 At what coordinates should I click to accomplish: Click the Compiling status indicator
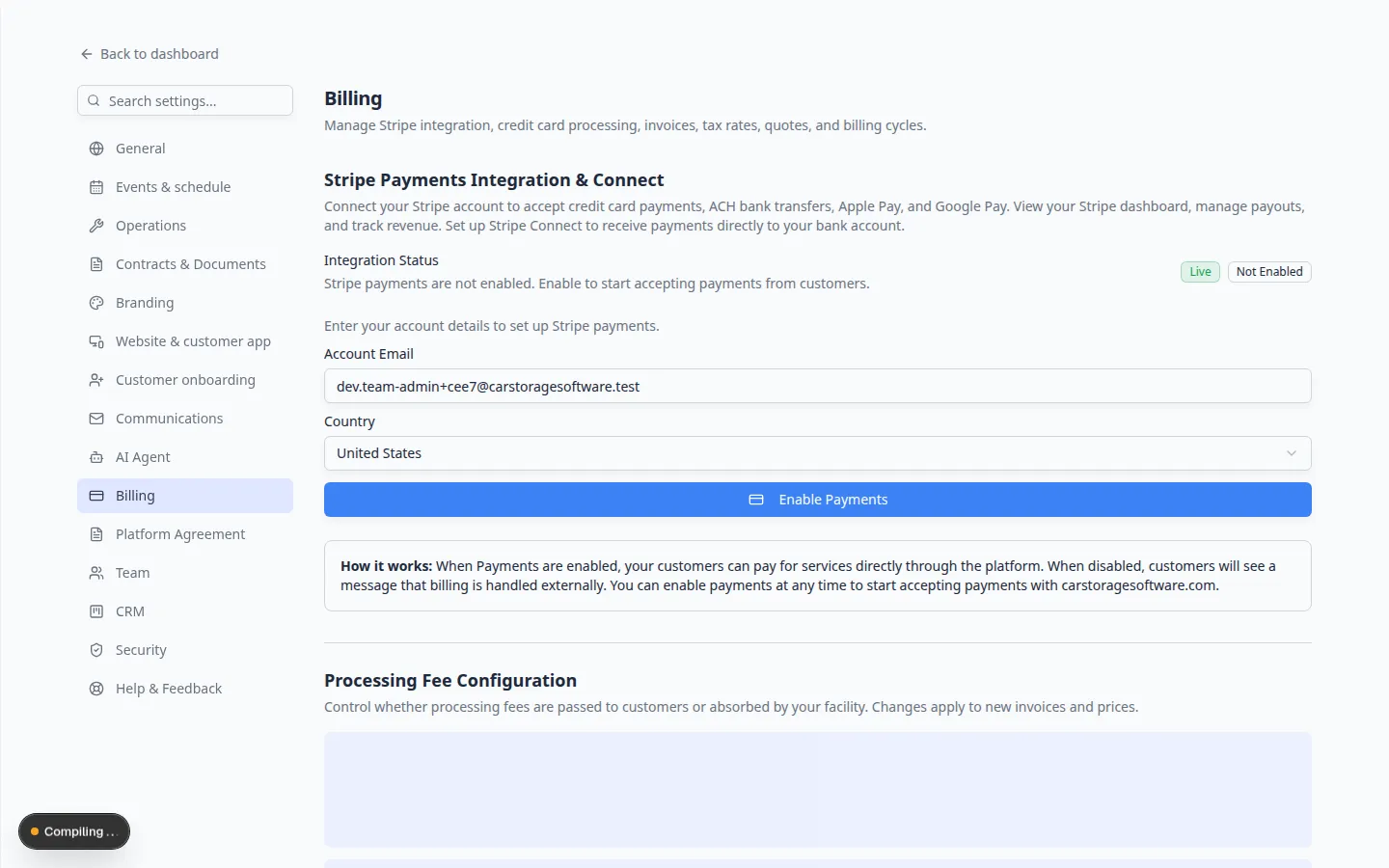(74, 831)
